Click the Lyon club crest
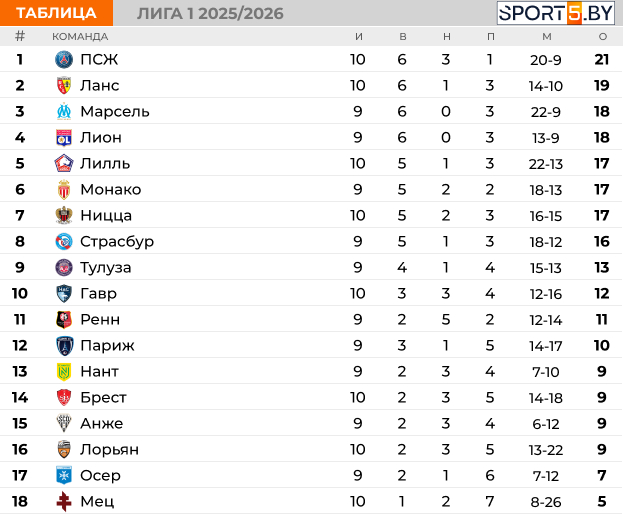The height and width of the screenshot is (514, 623). tap(64, 138)
